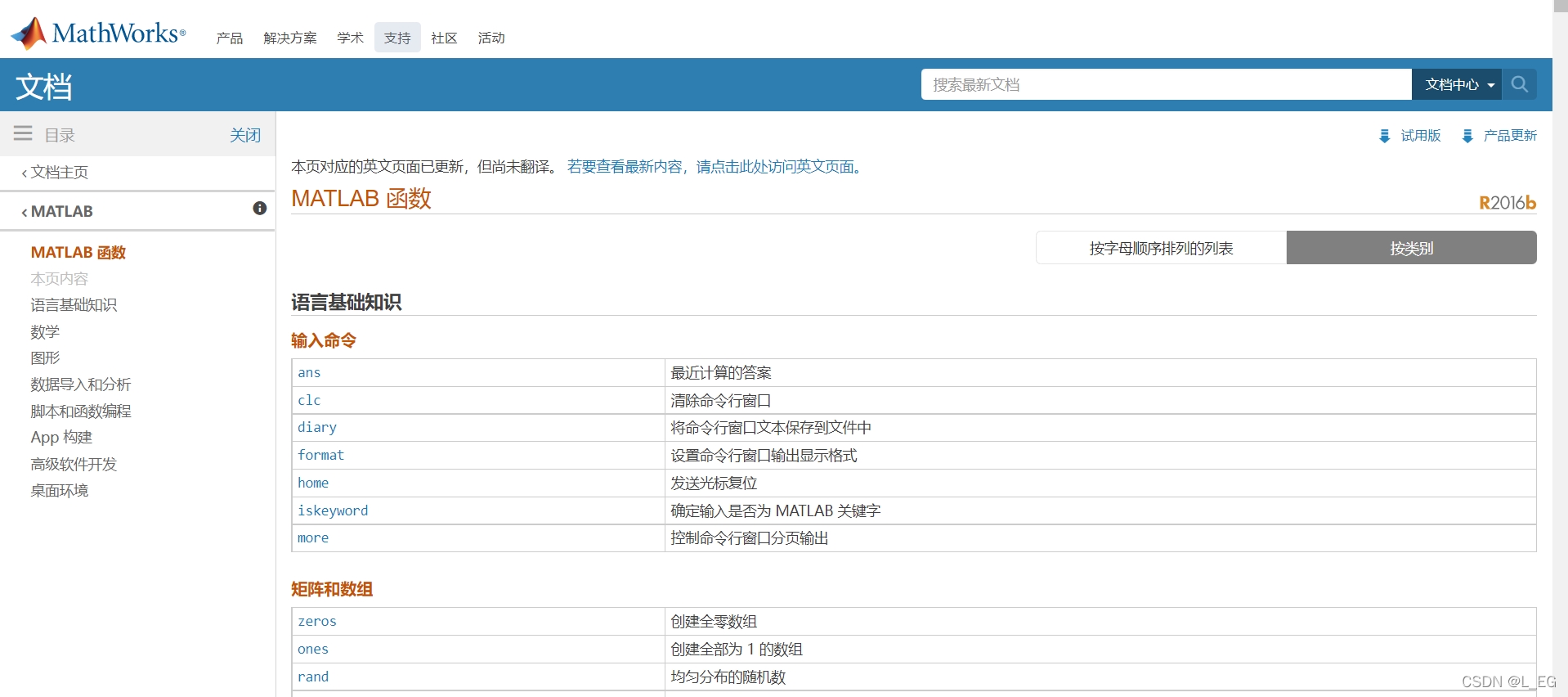Click the search magnifier icon
Image resolution: width=1568 pixels, height=697 pixels.
[x=1520, y=84]
